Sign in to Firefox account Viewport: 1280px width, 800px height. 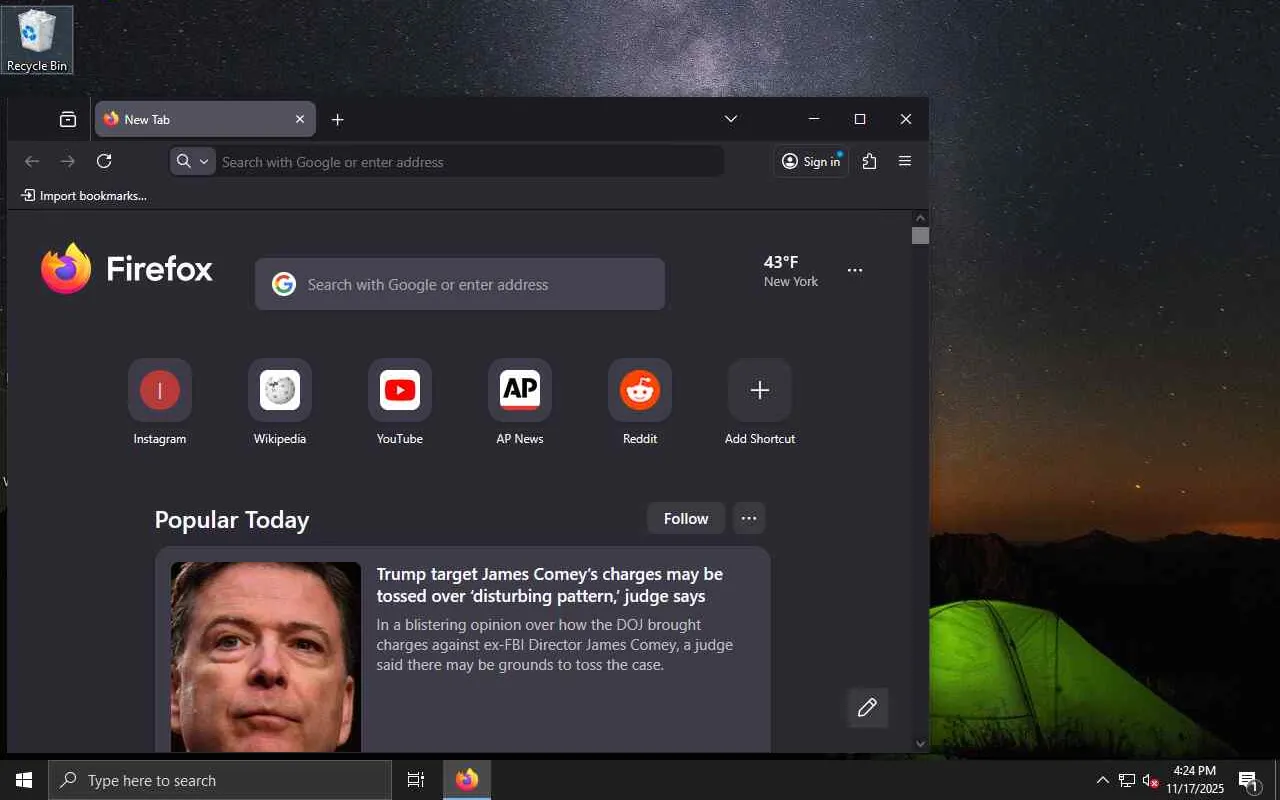(x=811, y=161)
